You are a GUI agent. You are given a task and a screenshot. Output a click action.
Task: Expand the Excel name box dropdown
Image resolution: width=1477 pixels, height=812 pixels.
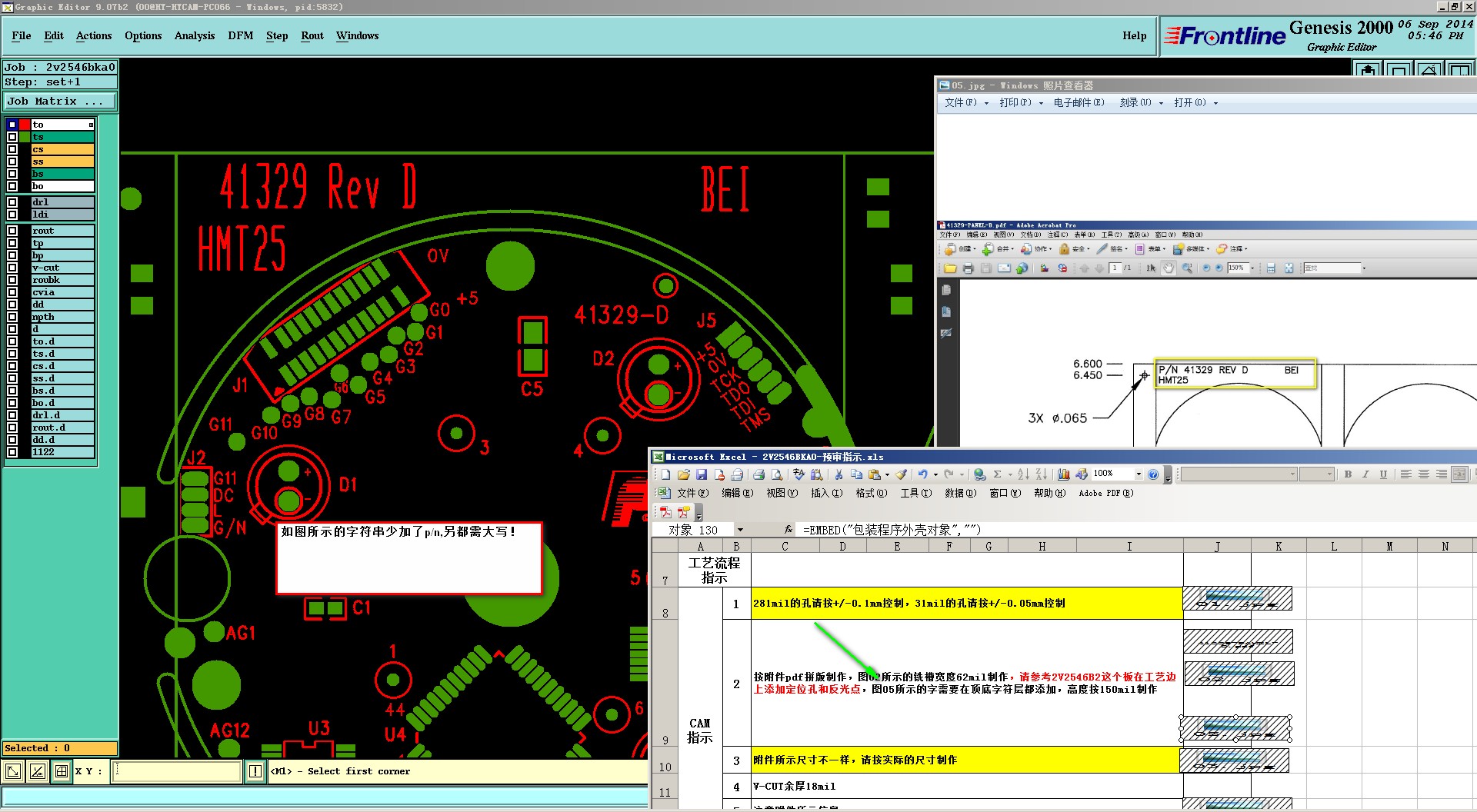coord(740,530)
